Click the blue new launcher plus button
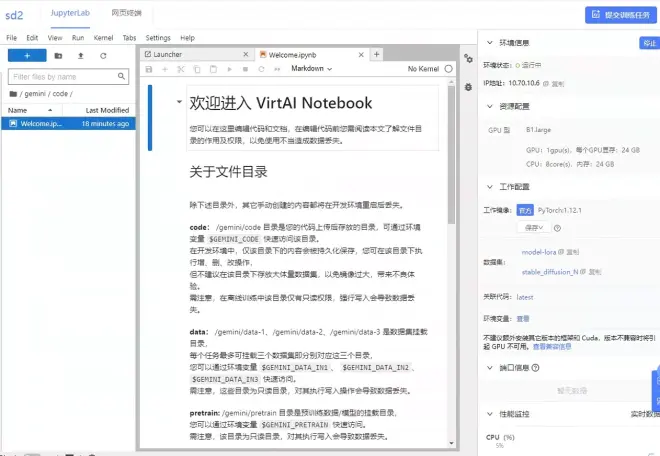 tap(27, 56)
